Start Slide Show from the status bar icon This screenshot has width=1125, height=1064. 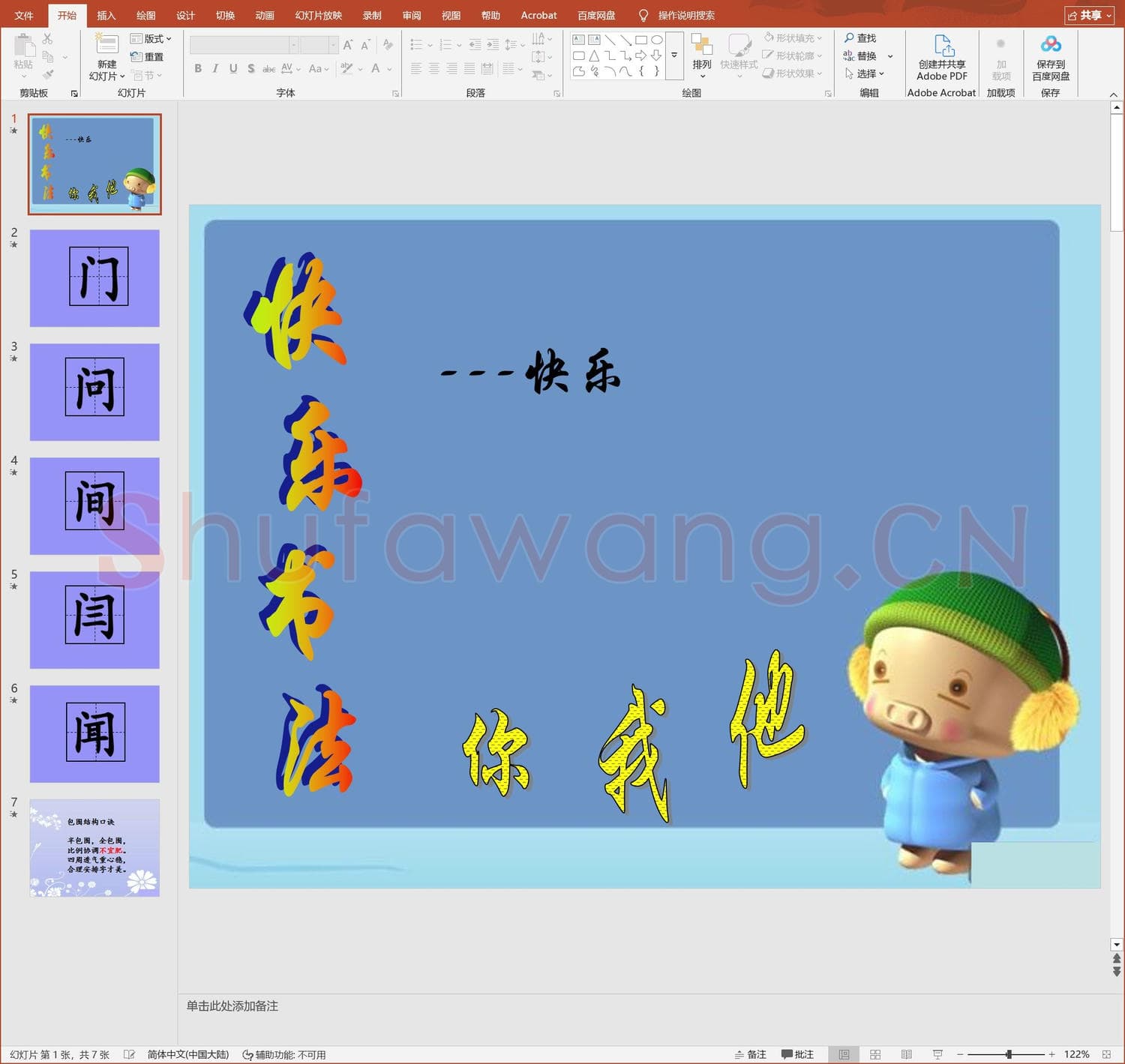[937, 1054]
